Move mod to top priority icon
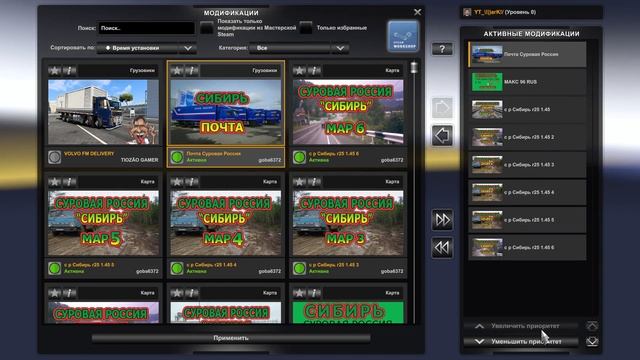Screen dimensions: 640x360 coord(592,326)
